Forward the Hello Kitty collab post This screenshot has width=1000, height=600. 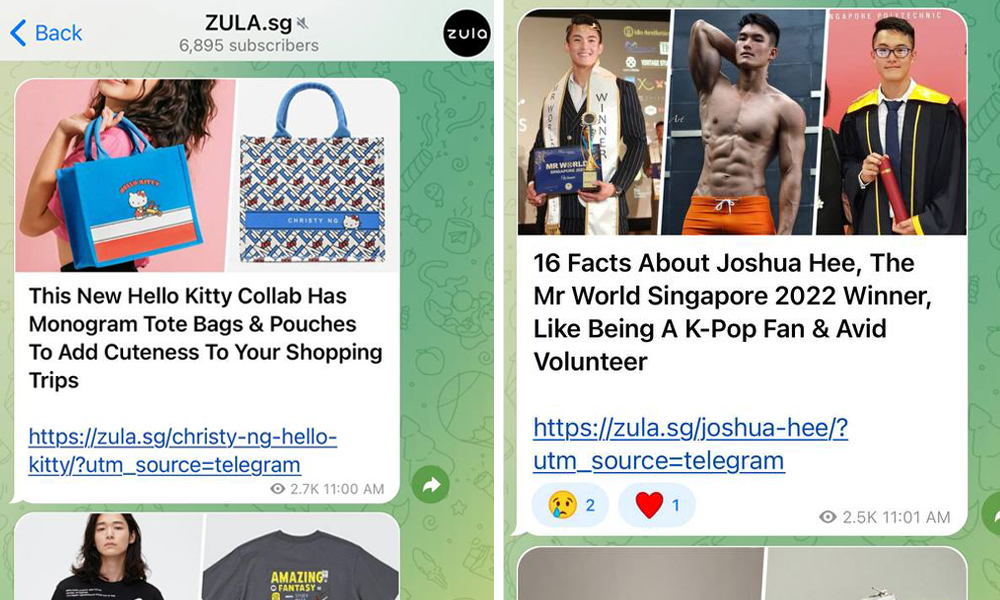tap(430, 485)
